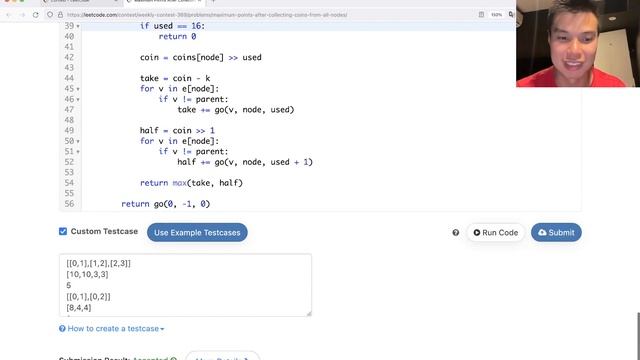The height and width of the screenshot is (360, 640).
Task: Click testcase line '[10,10,3,3]'
Action: click(87, 274)
